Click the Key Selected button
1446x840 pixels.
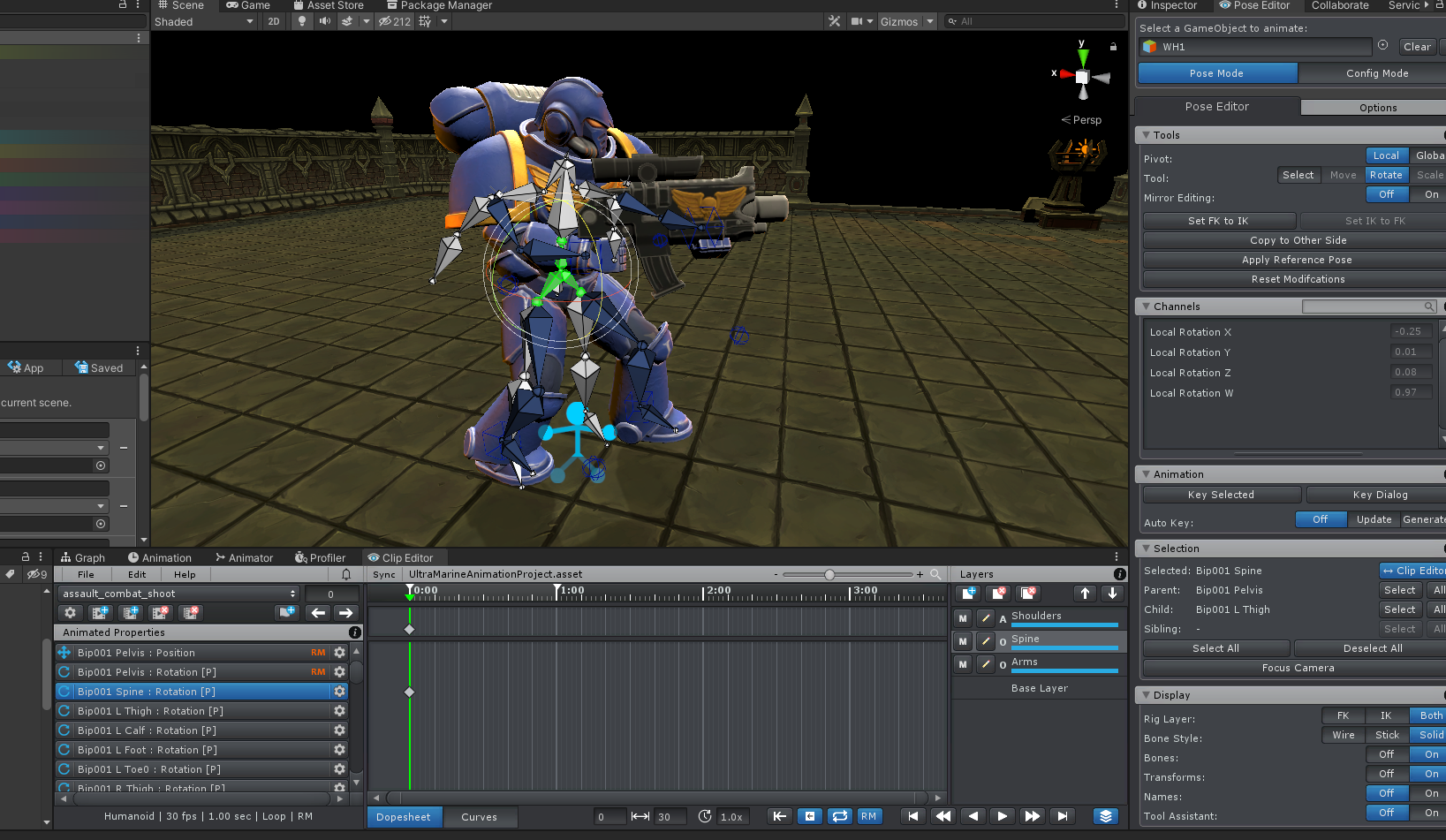[x=1221, y=495]
